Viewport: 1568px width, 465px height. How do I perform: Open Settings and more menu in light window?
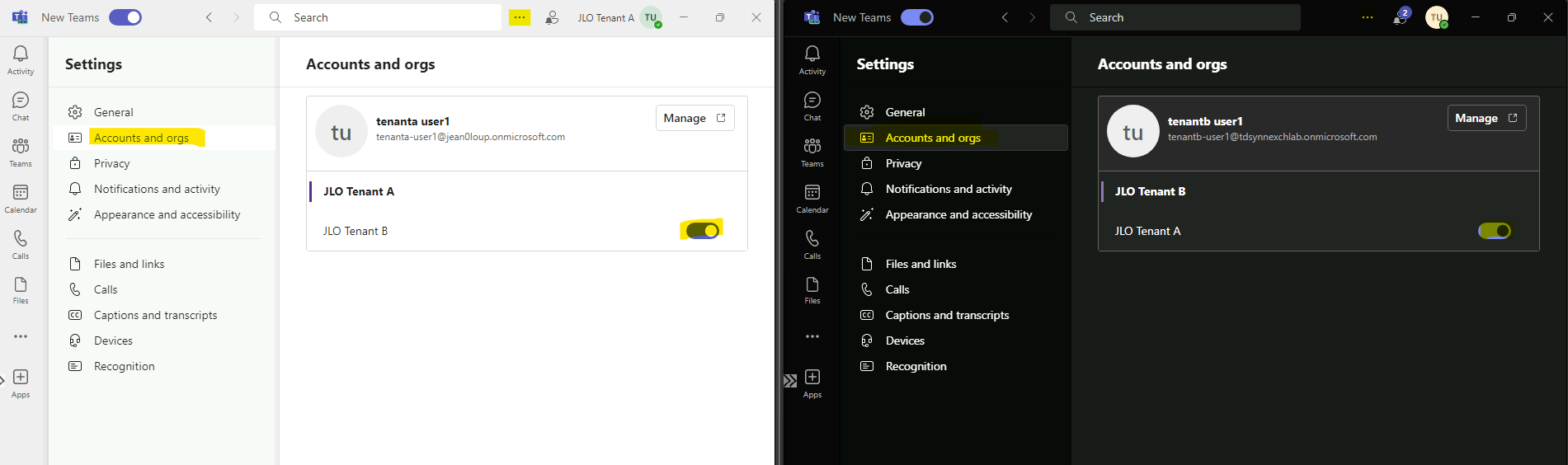(x=520, y=17)
